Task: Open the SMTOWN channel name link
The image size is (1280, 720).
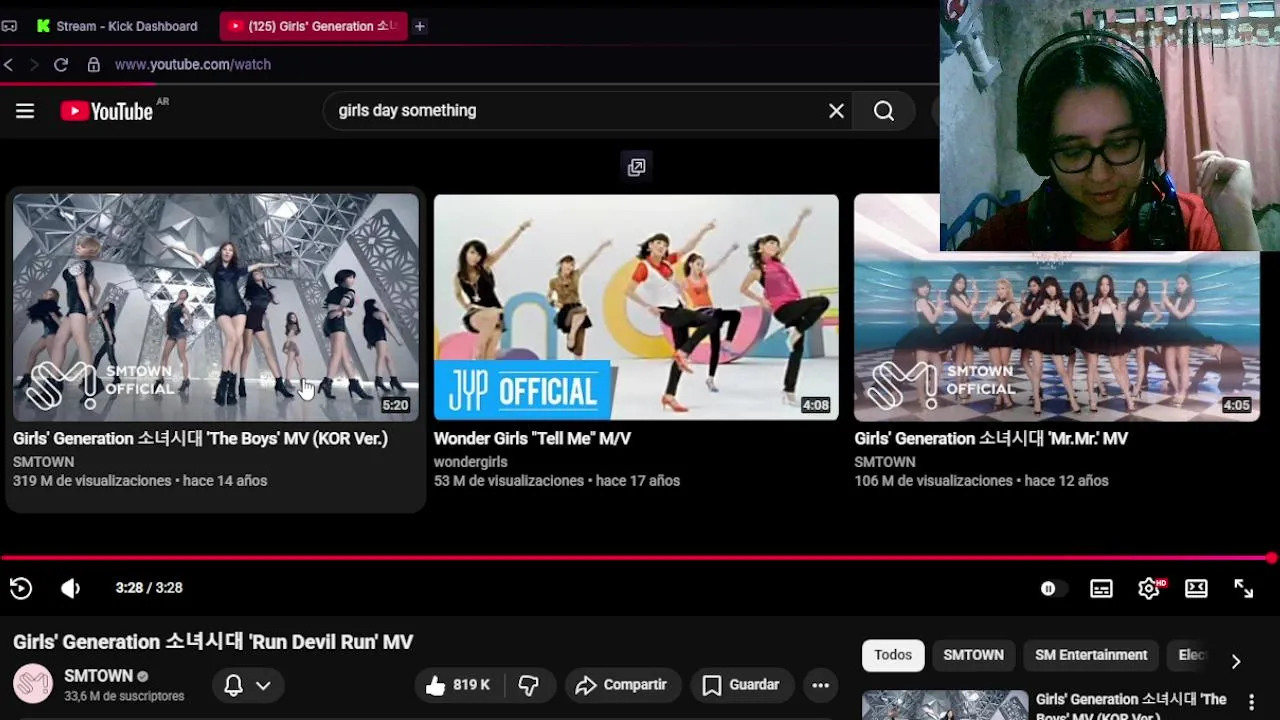Action: tap(98, 676)
